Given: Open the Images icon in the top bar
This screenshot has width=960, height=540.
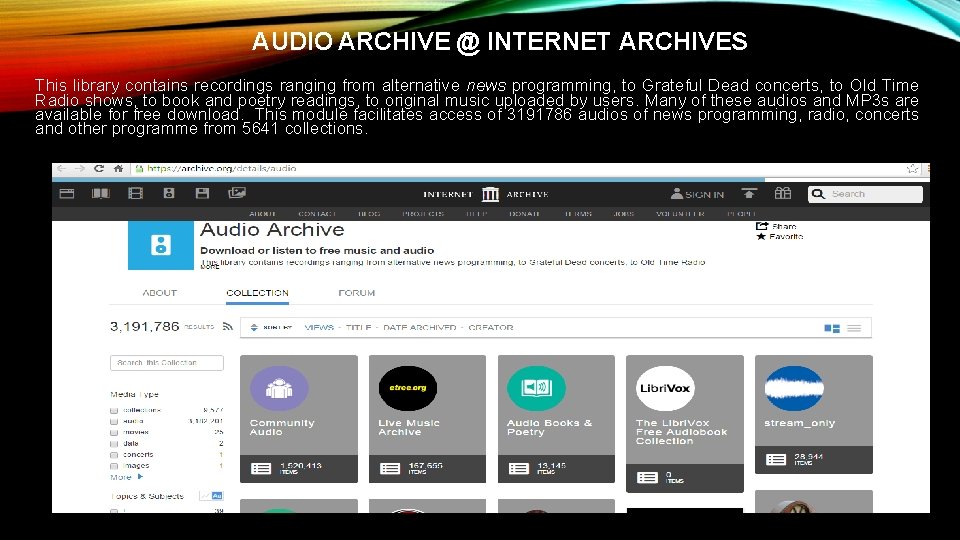Looking at the screenshot, I should pos(237,193).
